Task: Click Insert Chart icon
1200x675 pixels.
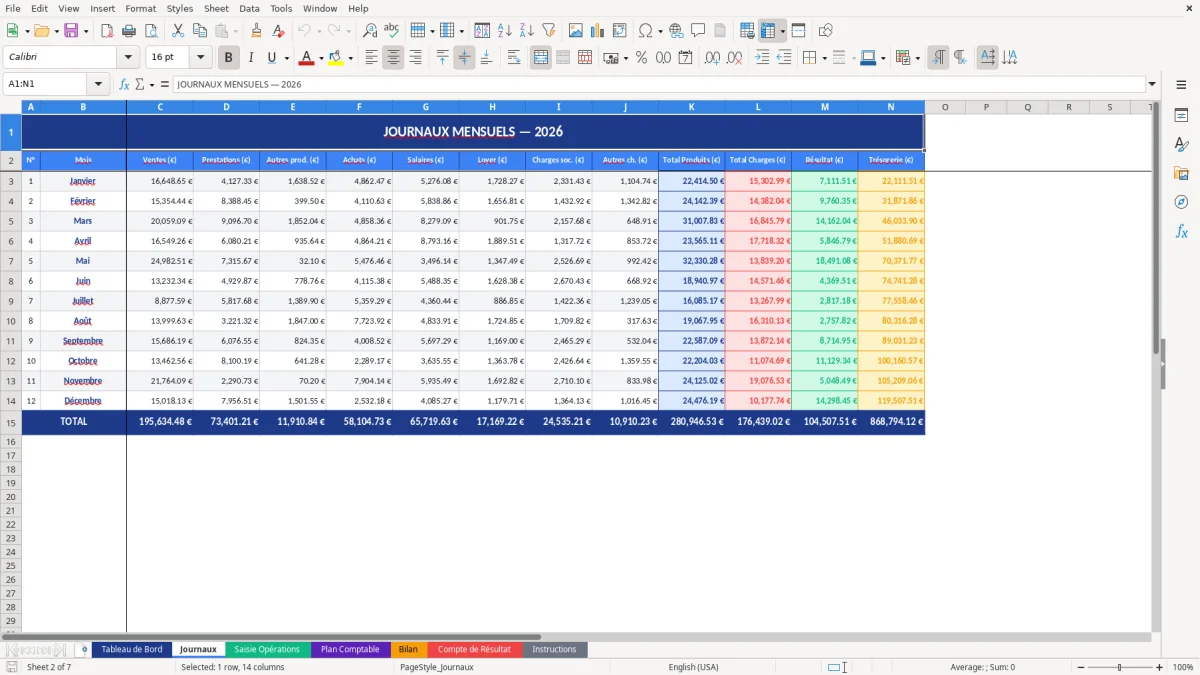Action: point(598,31)
